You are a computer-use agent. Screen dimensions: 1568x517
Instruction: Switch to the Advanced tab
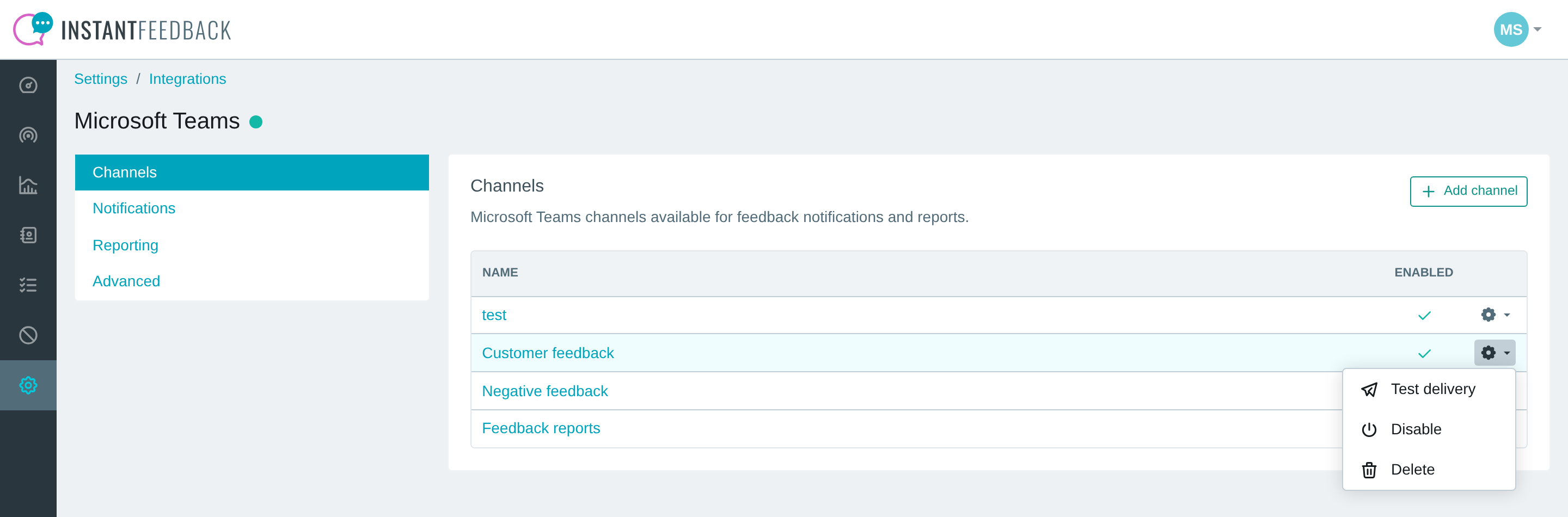pyautogui.click(x=252, y=281)
